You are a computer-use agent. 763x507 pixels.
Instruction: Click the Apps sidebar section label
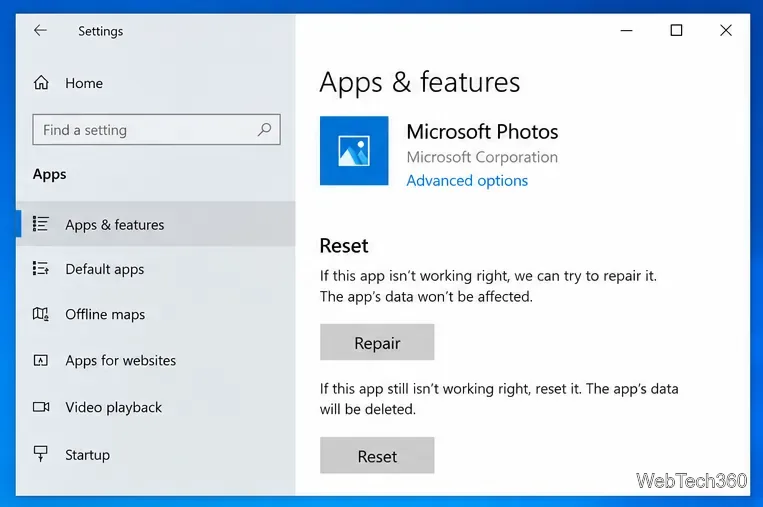pyautogui.click(x=50, y=174)
